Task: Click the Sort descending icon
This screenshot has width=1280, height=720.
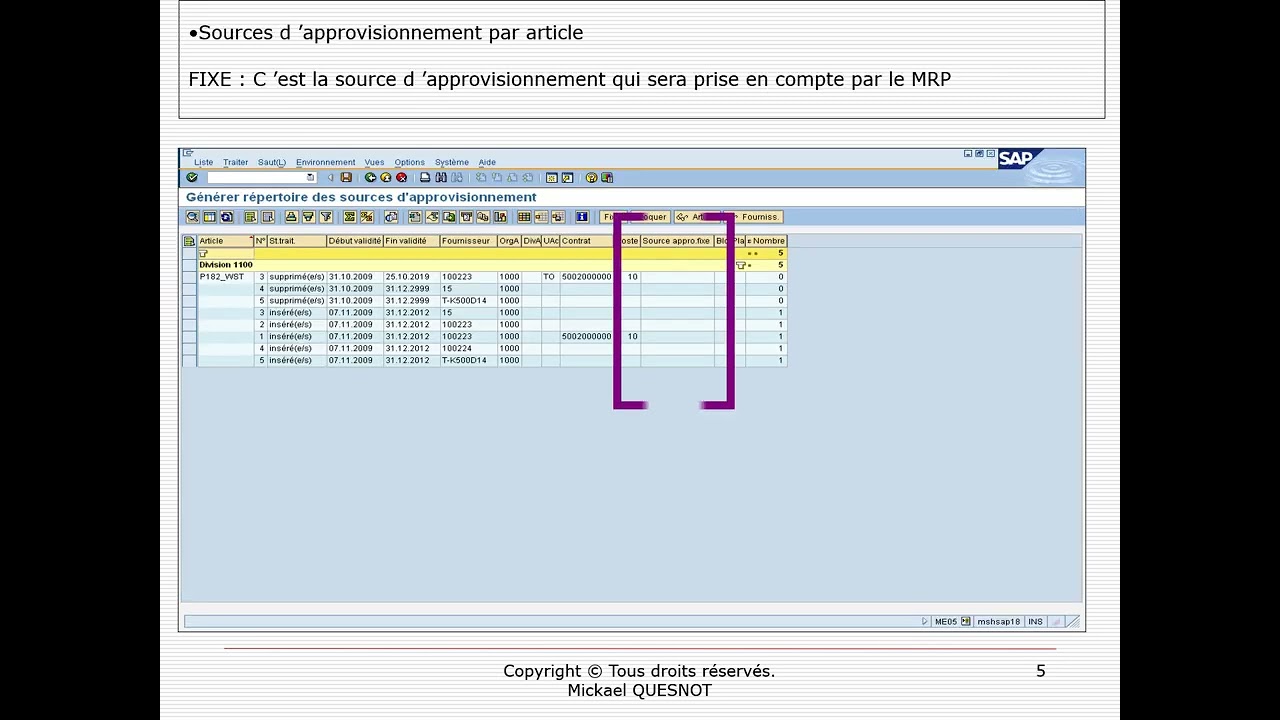Action: coord(309,217)
